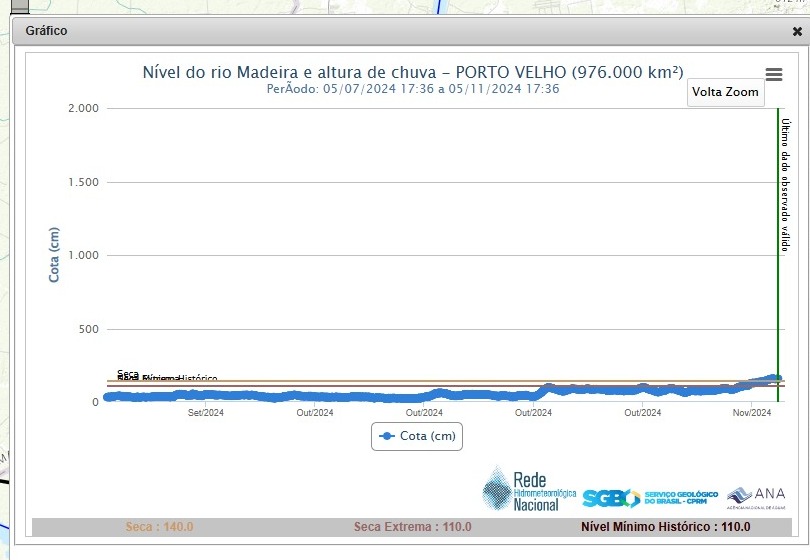Select the Seca : 140.0 footer label
The image size is (810, 560).
point(159,527)
